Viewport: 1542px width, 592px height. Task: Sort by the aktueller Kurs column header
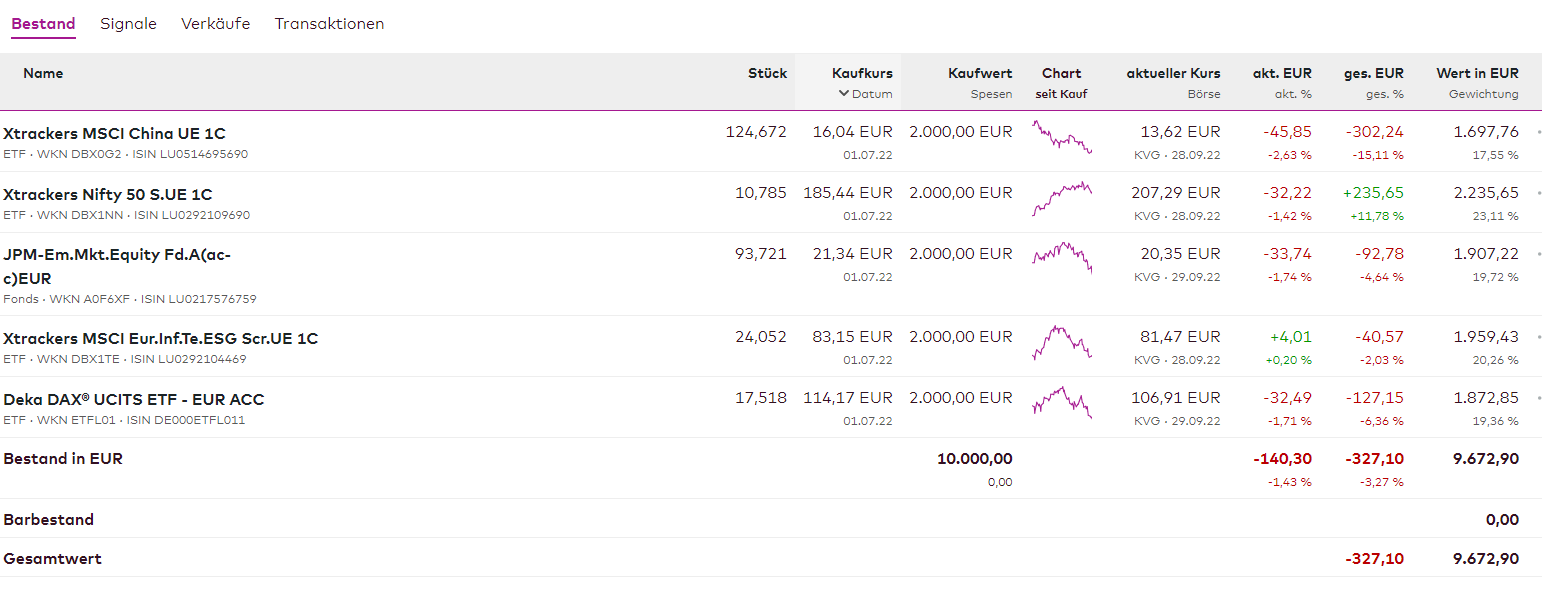pyautogui.click(x=1173, y=73)
